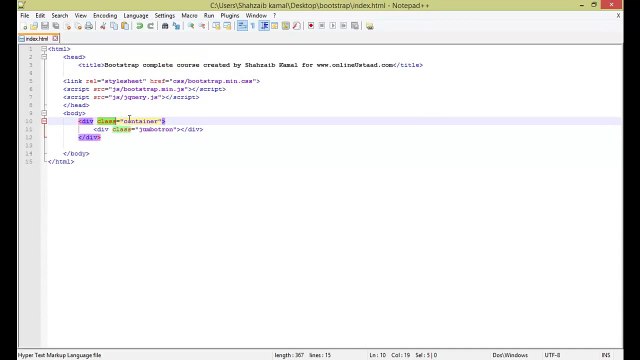
Task: Toggle Word Wrap in the toolbar
Action: [242, 26]
